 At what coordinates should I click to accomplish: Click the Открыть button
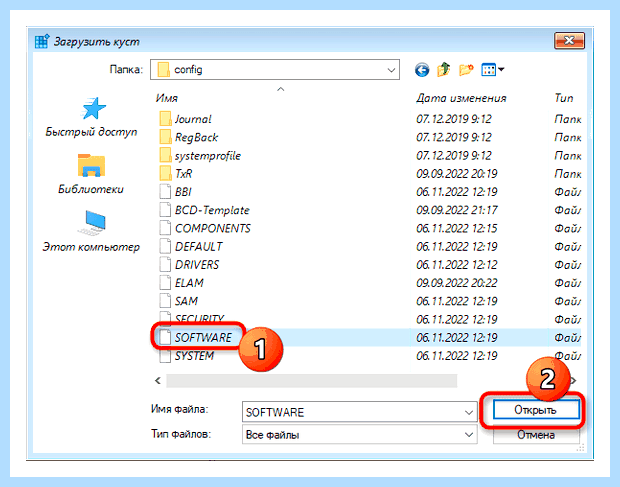(536, 410)
